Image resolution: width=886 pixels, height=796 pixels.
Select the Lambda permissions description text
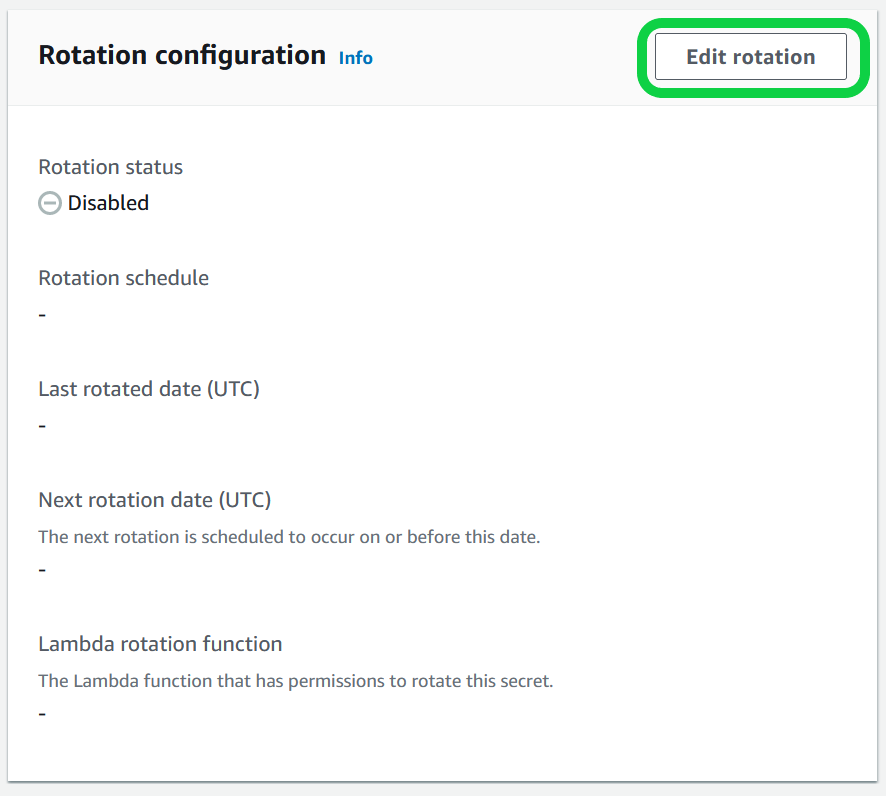(295, 681)
